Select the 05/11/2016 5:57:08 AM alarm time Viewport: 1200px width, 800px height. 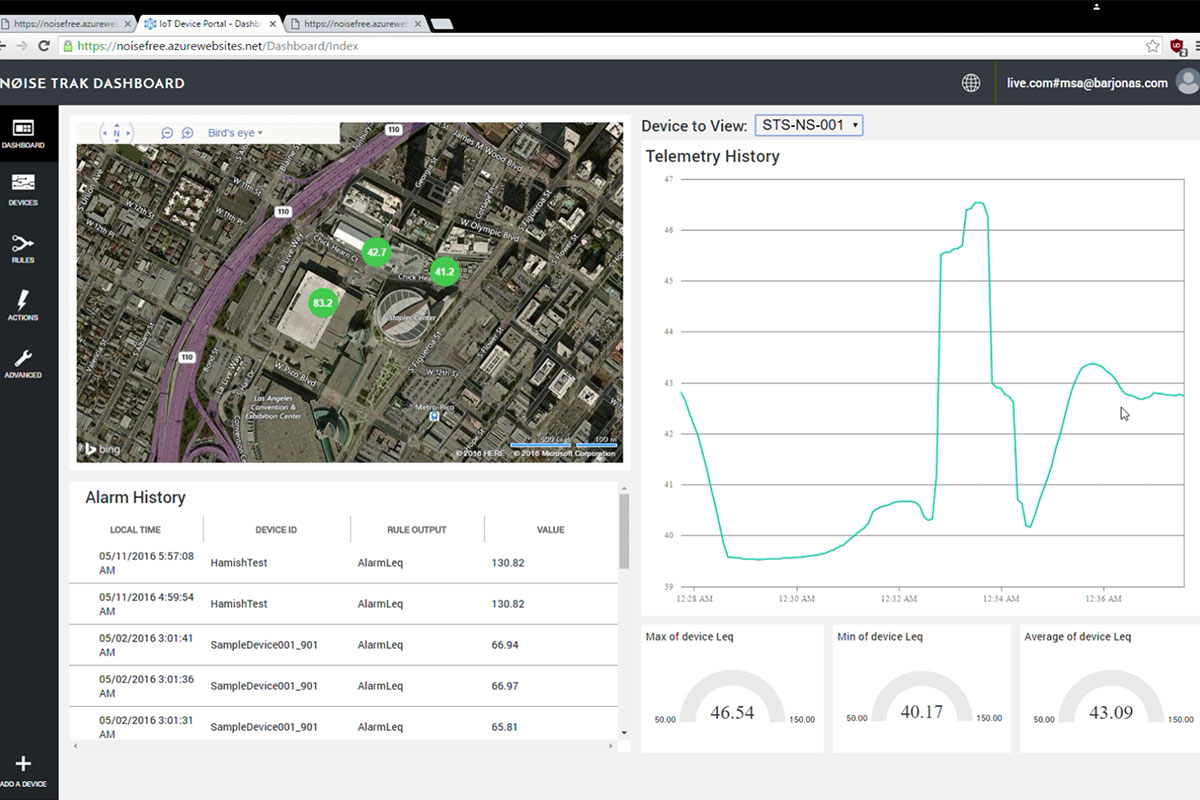[x=146, y=563]
